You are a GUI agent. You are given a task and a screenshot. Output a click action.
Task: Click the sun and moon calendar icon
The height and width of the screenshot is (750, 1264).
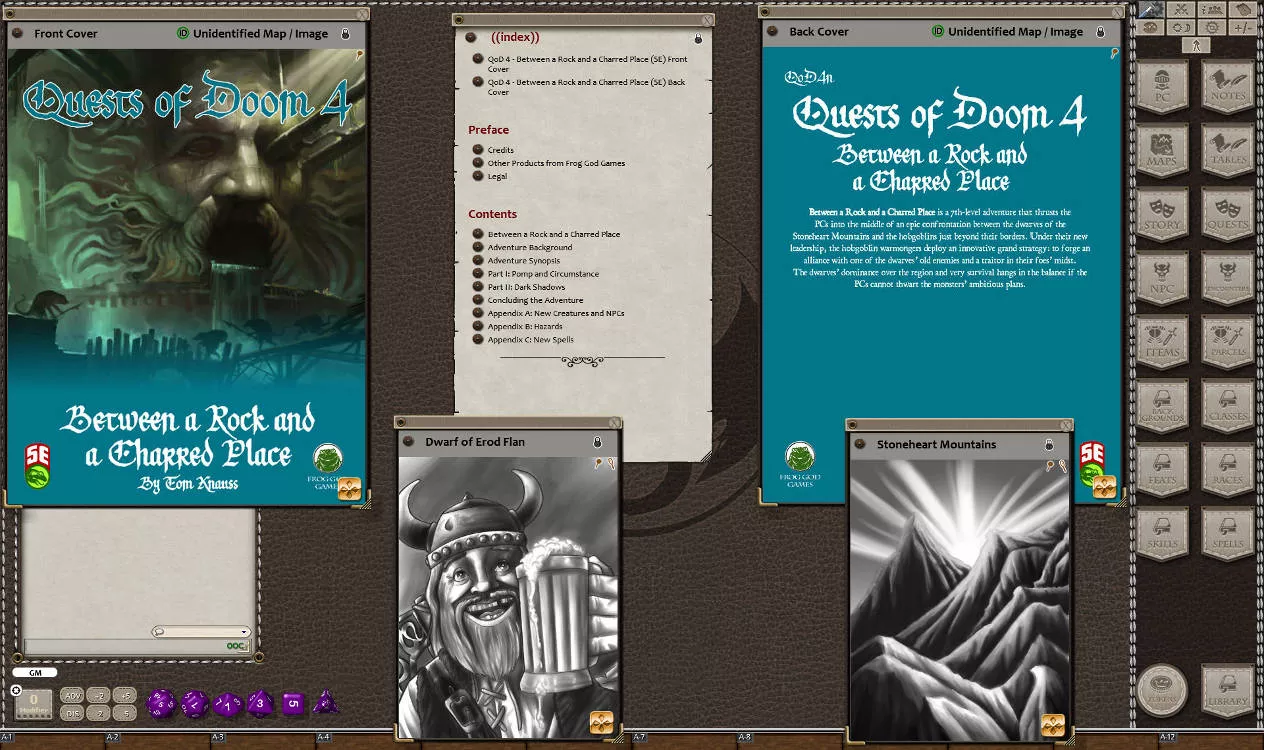(x=1181, y=27)
